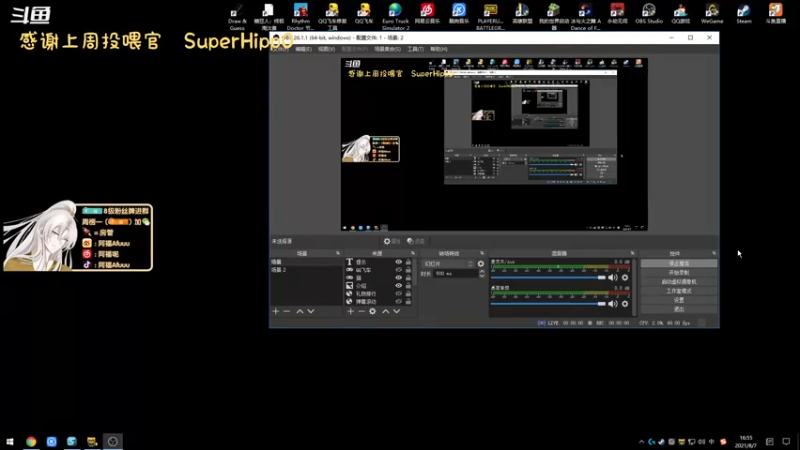This screenshot has width=800, height=450.
Task: Open PLAYERUNKNOWN'S BATTLEGROUNDS desktop icon
Action: point(490,16)
